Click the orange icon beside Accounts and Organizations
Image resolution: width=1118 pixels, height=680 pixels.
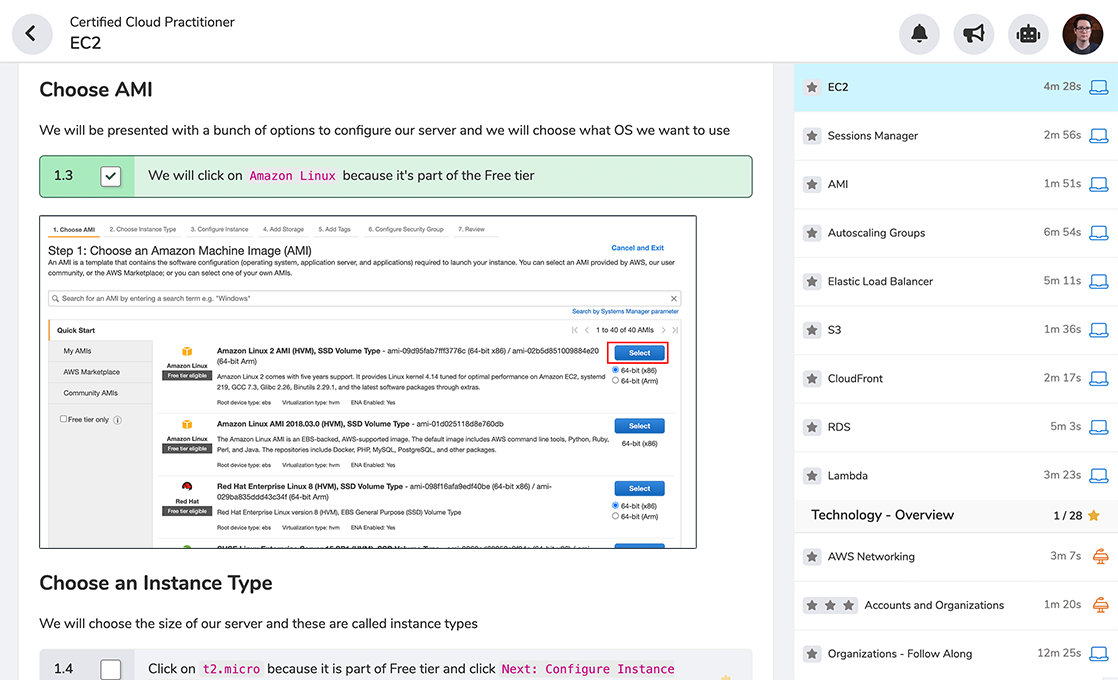click(x=1100, y=604)
